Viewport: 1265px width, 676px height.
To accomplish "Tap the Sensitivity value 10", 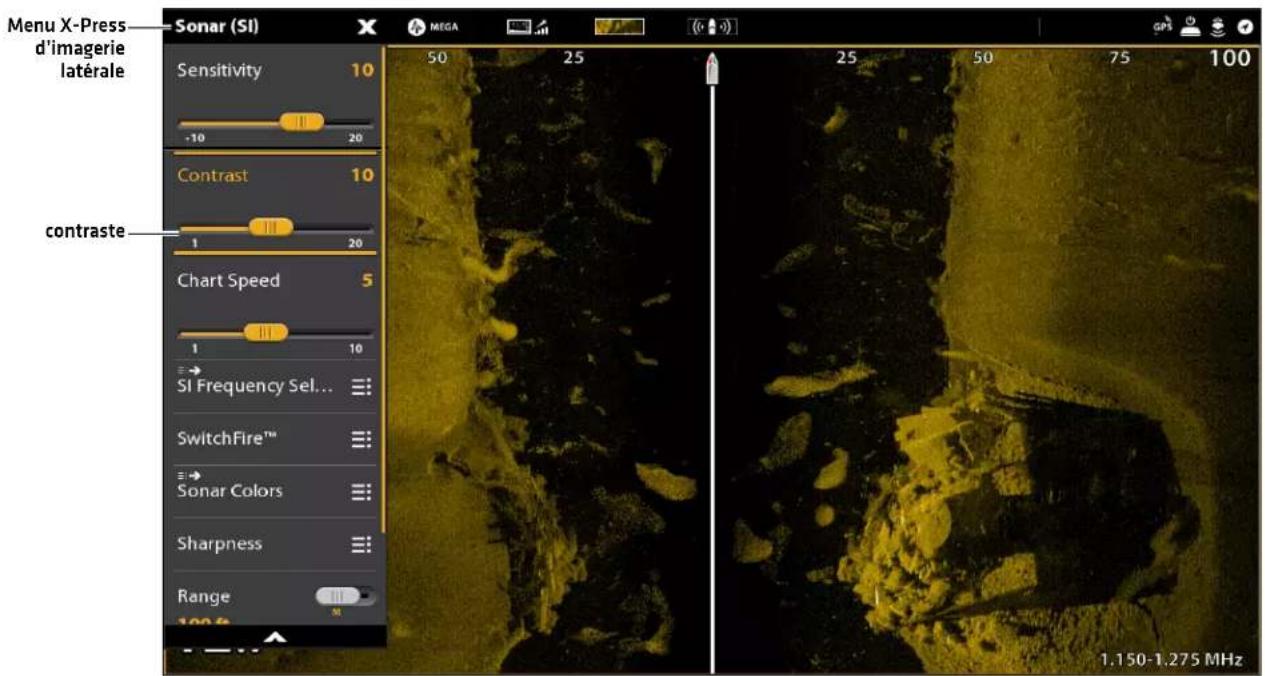I will (x=361, y=70).
